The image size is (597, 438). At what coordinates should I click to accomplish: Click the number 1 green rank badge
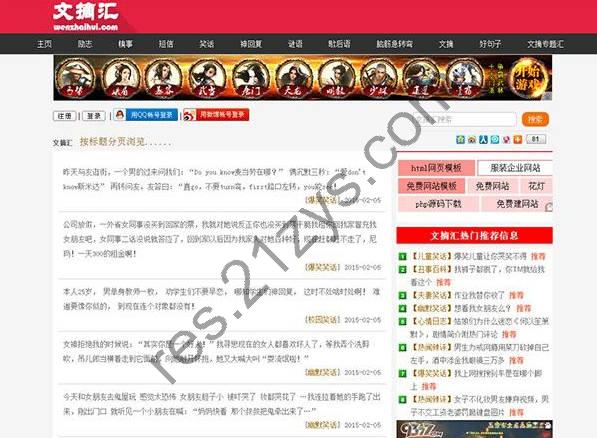point(402,257)
